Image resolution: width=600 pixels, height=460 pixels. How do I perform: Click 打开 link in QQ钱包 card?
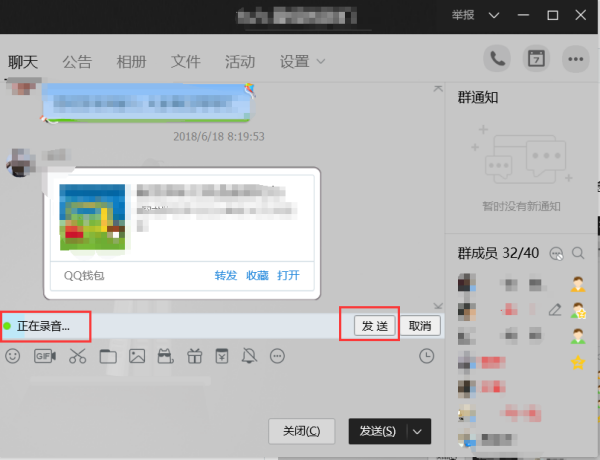[x=289, y=275]
